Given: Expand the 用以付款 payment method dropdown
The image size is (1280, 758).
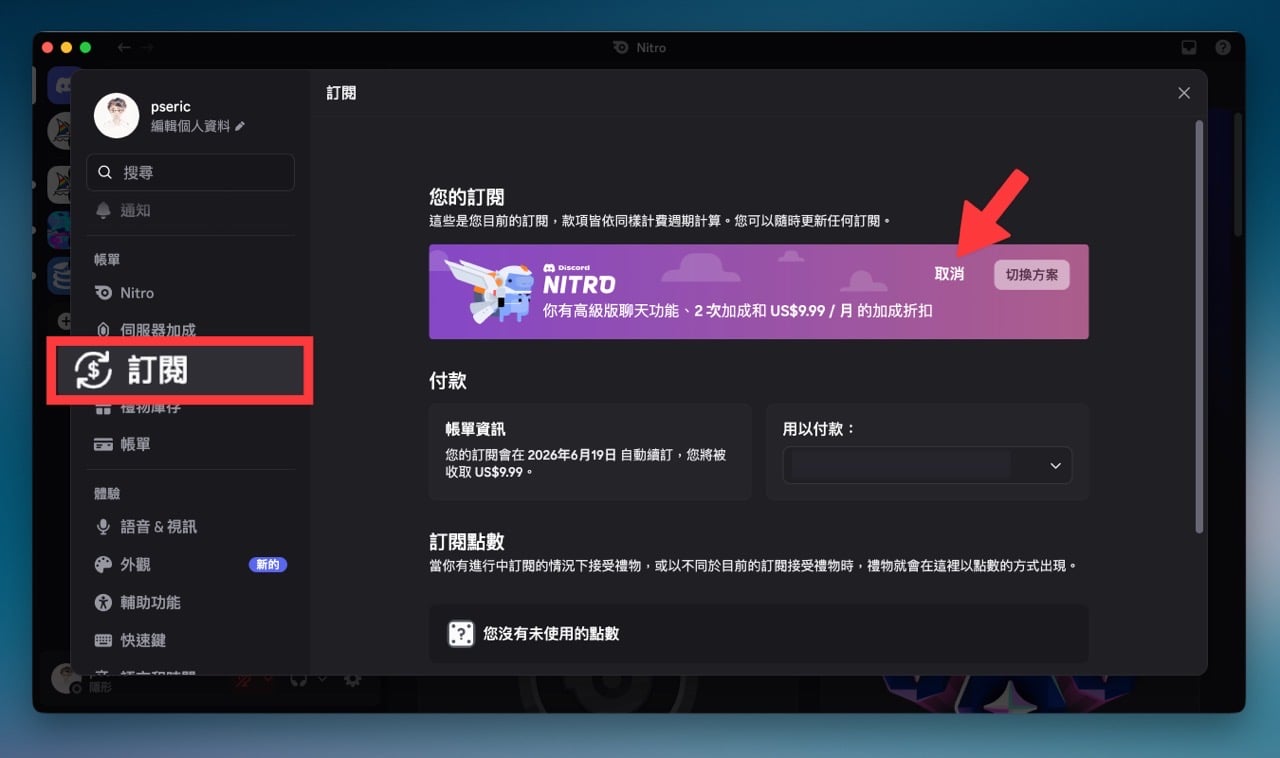Looking at the screenshot, I should [927, 465].
